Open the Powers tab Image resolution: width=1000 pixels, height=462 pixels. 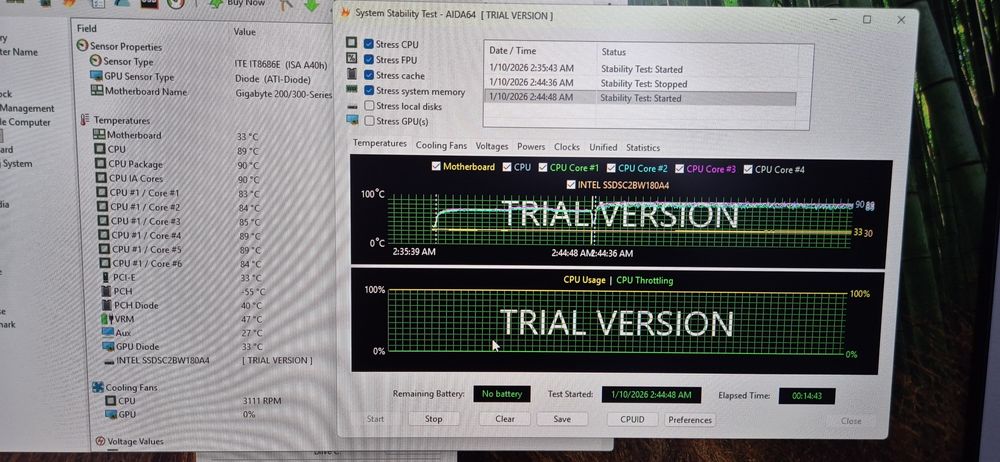(531, 147)
